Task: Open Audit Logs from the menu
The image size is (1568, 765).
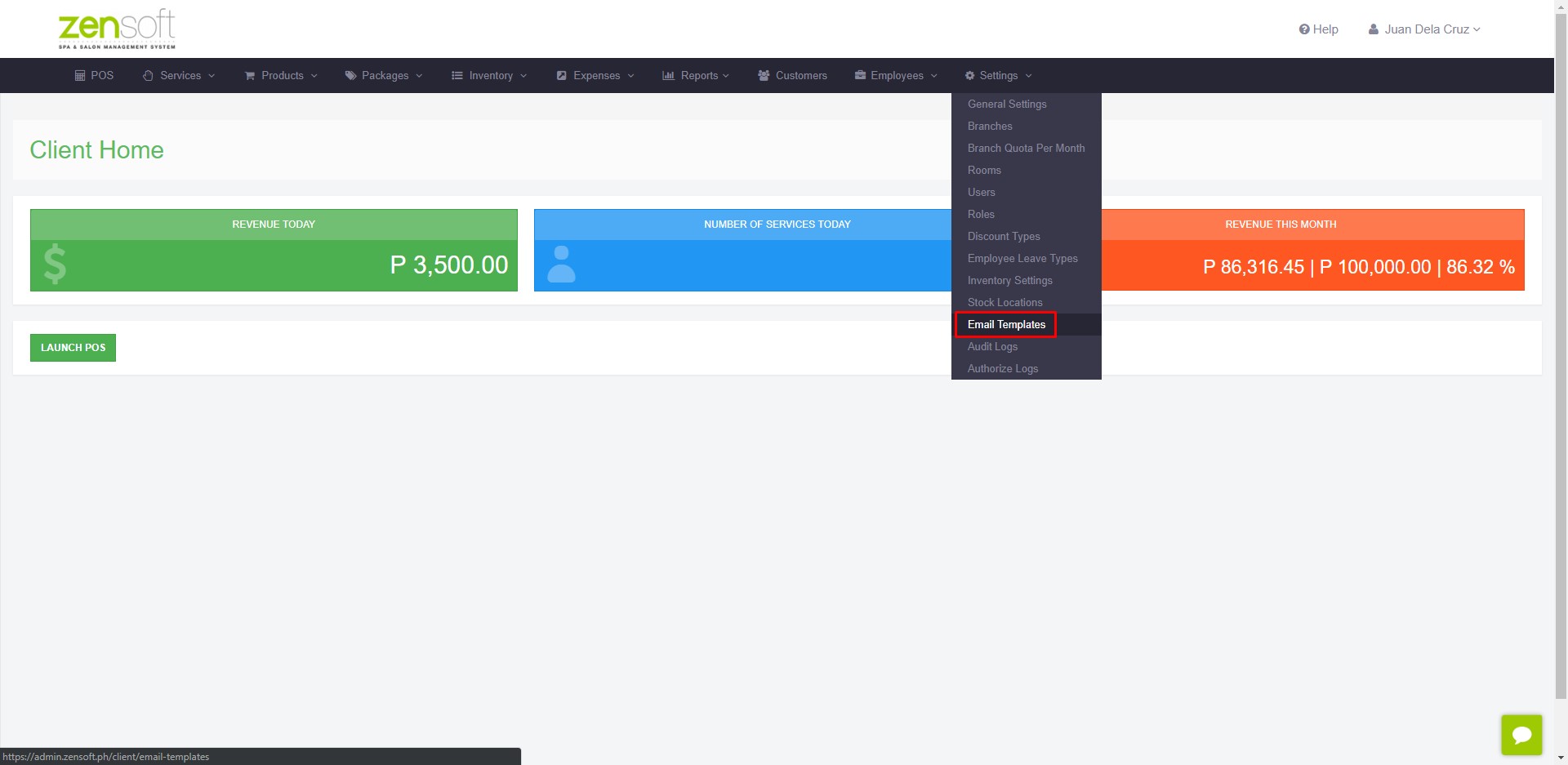Action: point(992,346)
